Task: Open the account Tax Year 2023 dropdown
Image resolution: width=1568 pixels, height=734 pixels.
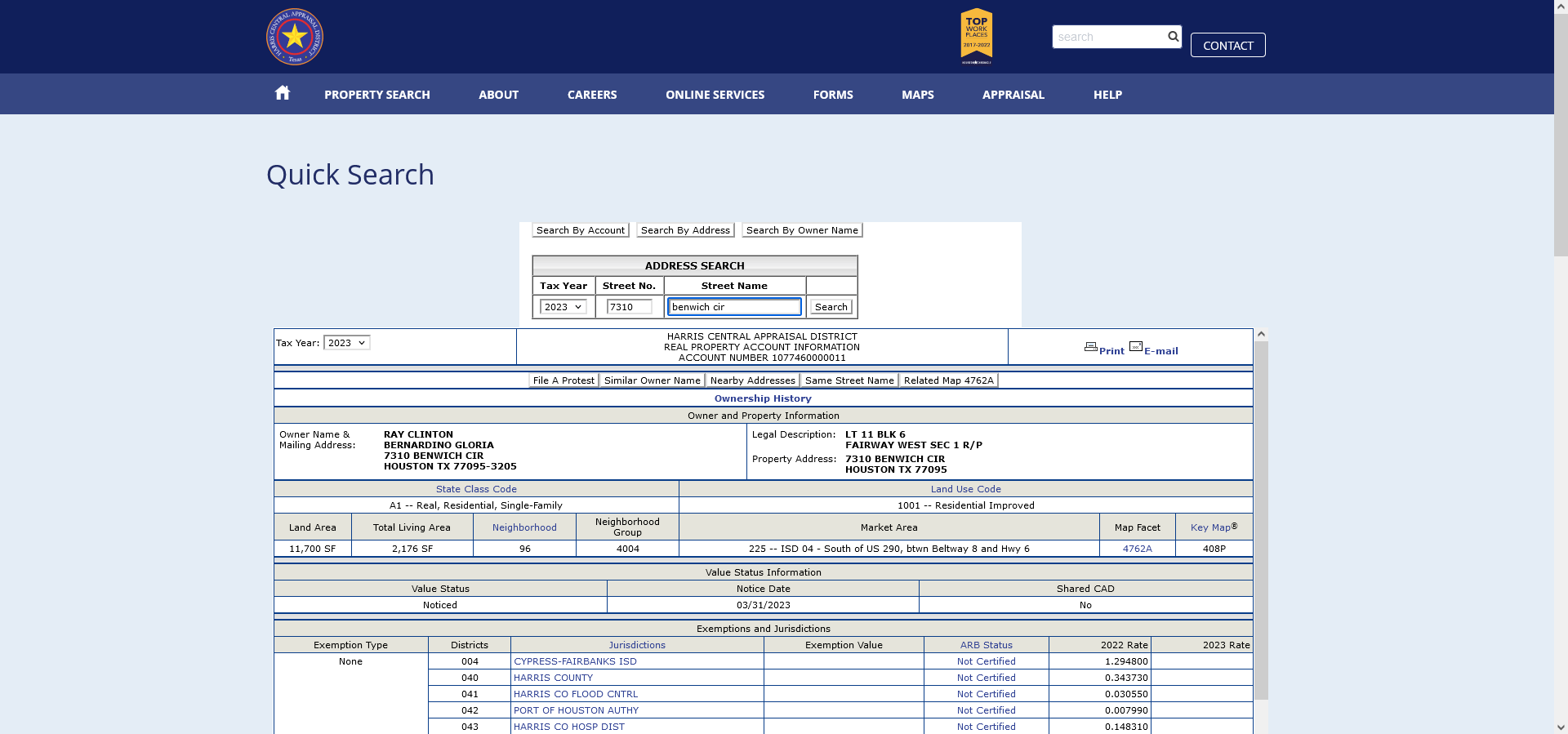Action: (346, 343)
